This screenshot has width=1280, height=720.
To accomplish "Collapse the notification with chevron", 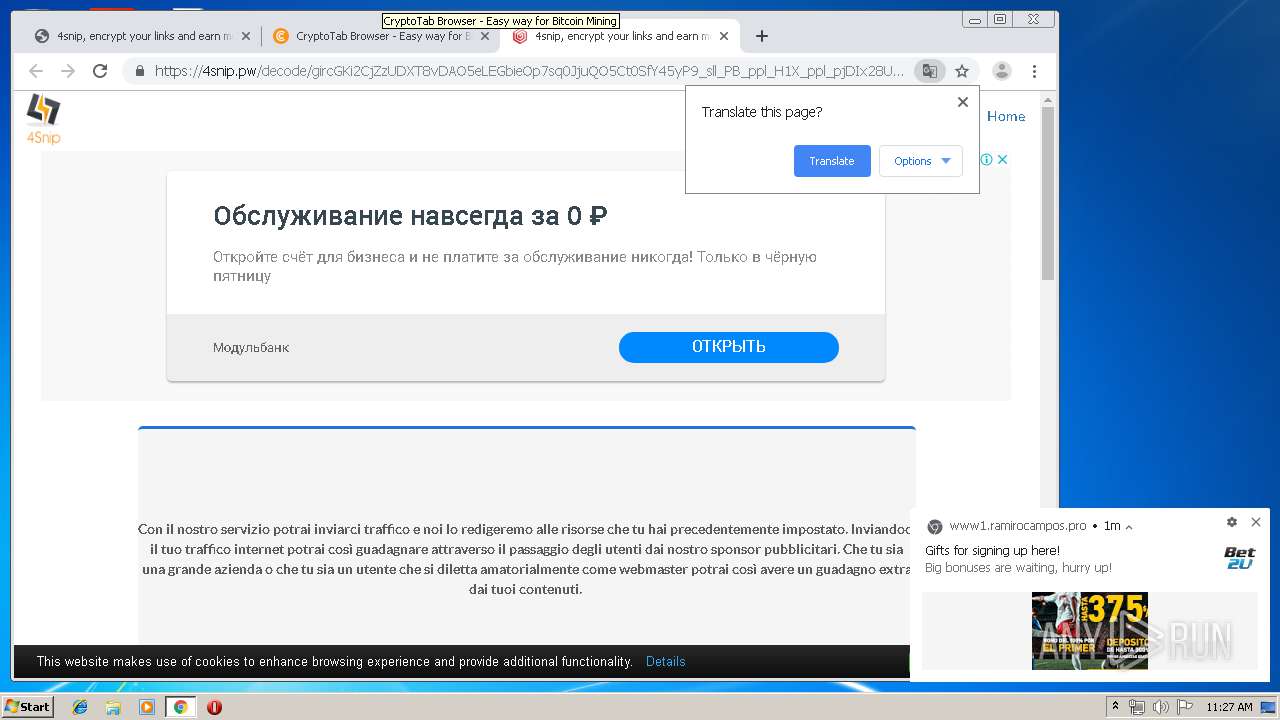I will (x=1129, y=526).
